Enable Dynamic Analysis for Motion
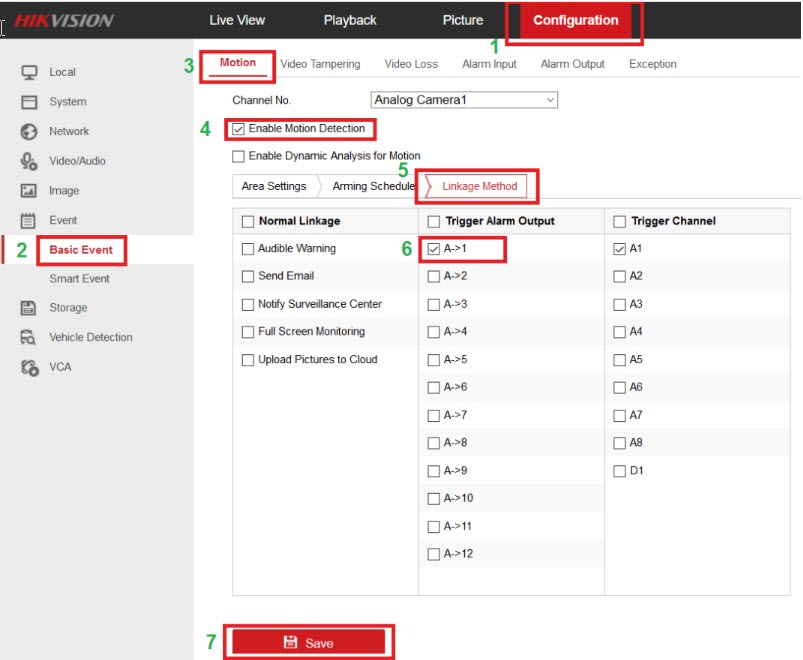The width and height of the screenshot is (803, 660). click(x=238, y=156)
